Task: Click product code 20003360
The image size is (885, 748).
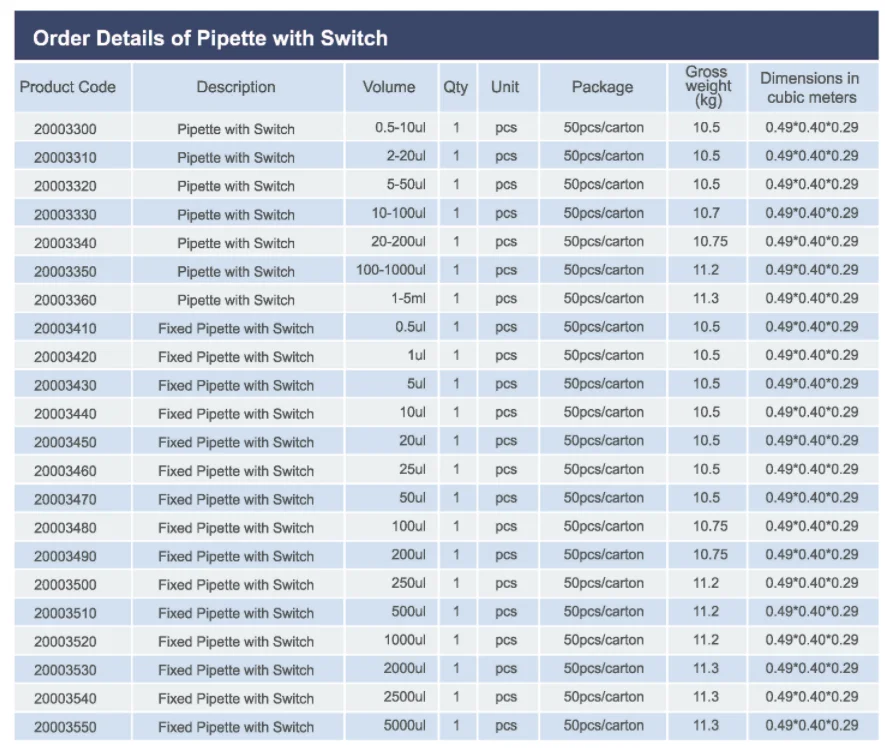Action: pos(65,300)
